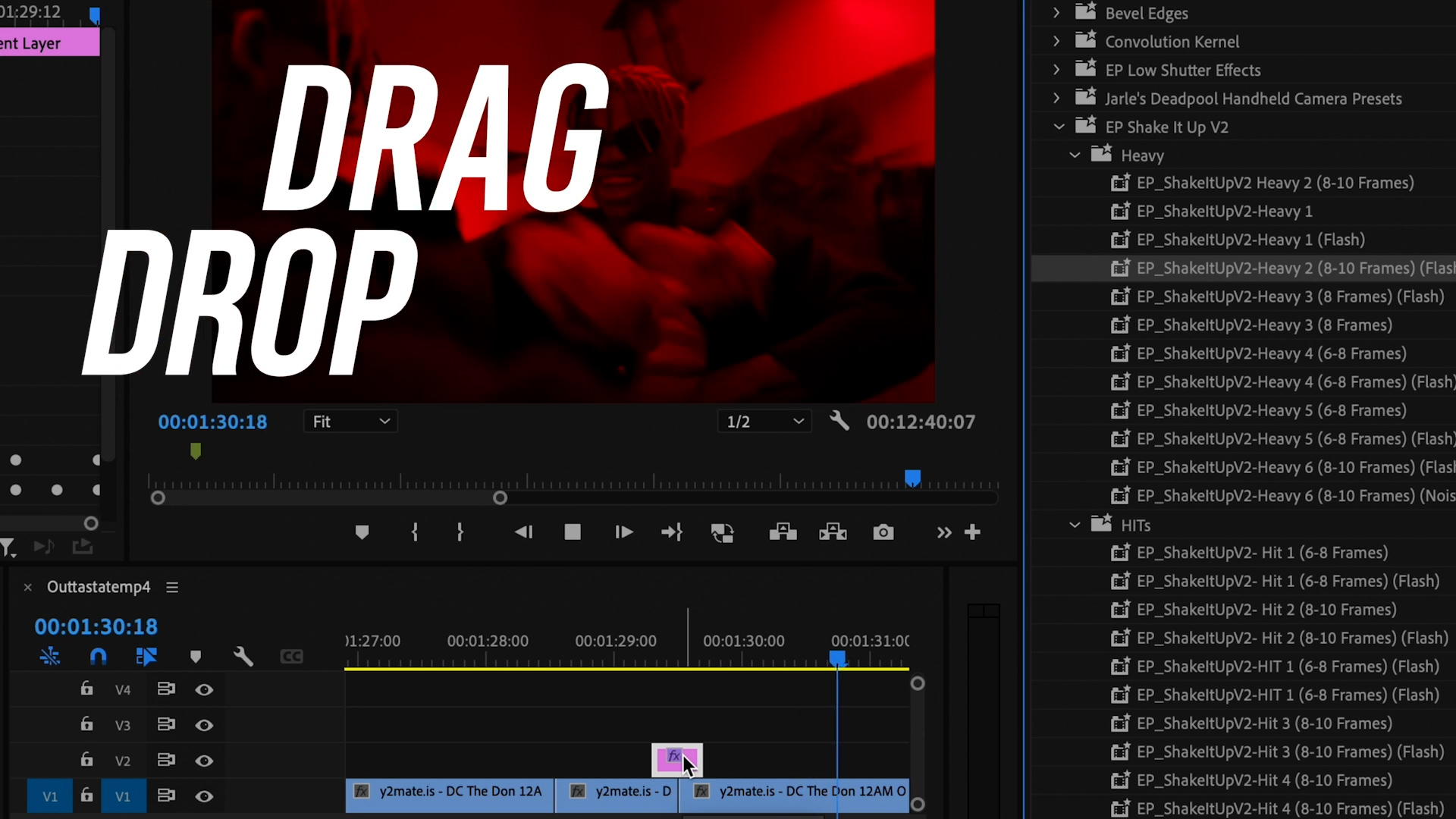Open the Fit zoom level dropdown
The height and width of the screenshot is (819, 1456).
click(x=350, y=422)
